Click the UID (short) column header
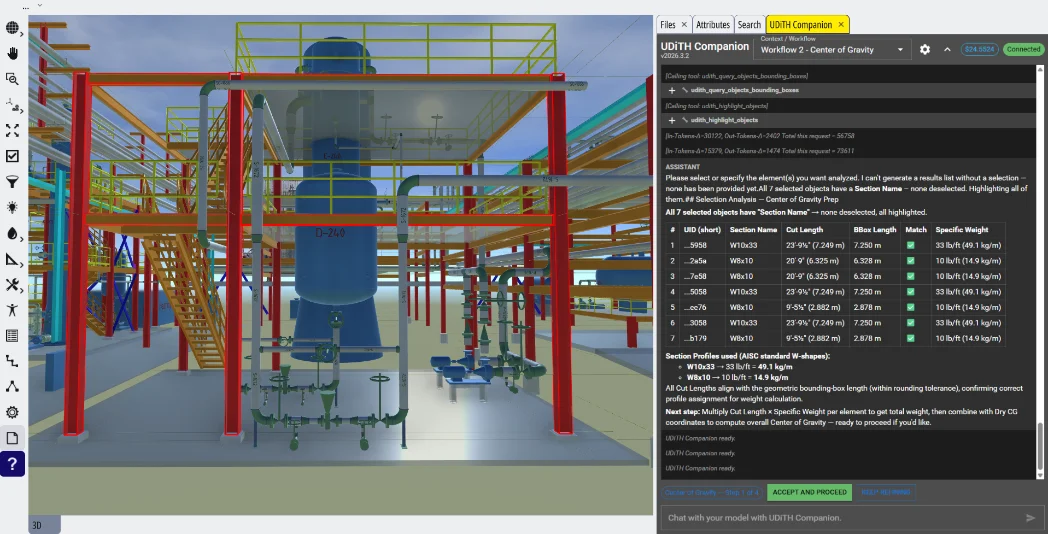Image resolution: width=1048 pixels, height=534 pixels. (x=702, y=229)
